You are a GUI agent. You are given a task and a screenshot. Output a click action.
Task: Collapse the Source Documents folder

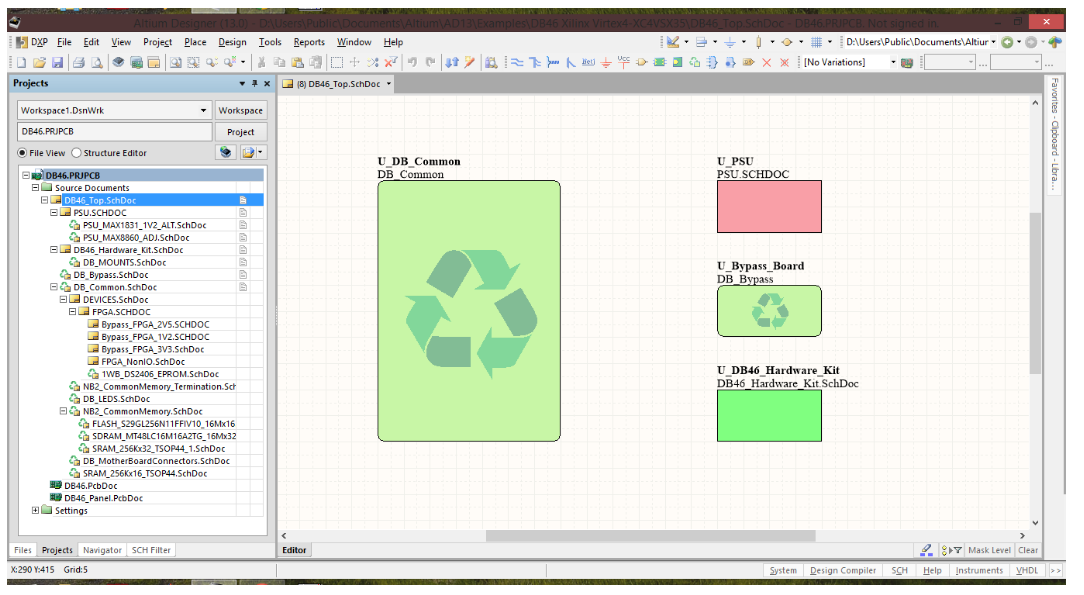(x=36, y=187)
